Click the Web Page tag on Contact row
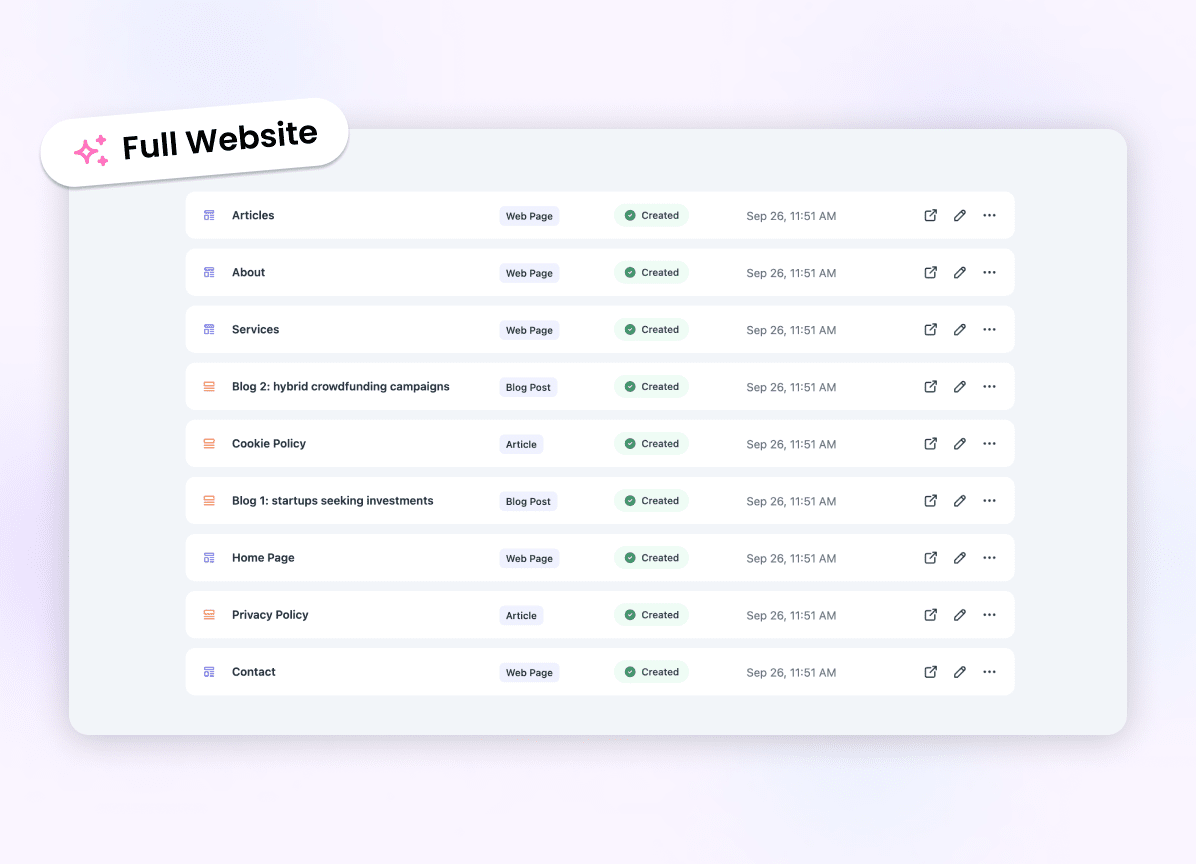Viewport: 1196px width, 864px height. 529,673
